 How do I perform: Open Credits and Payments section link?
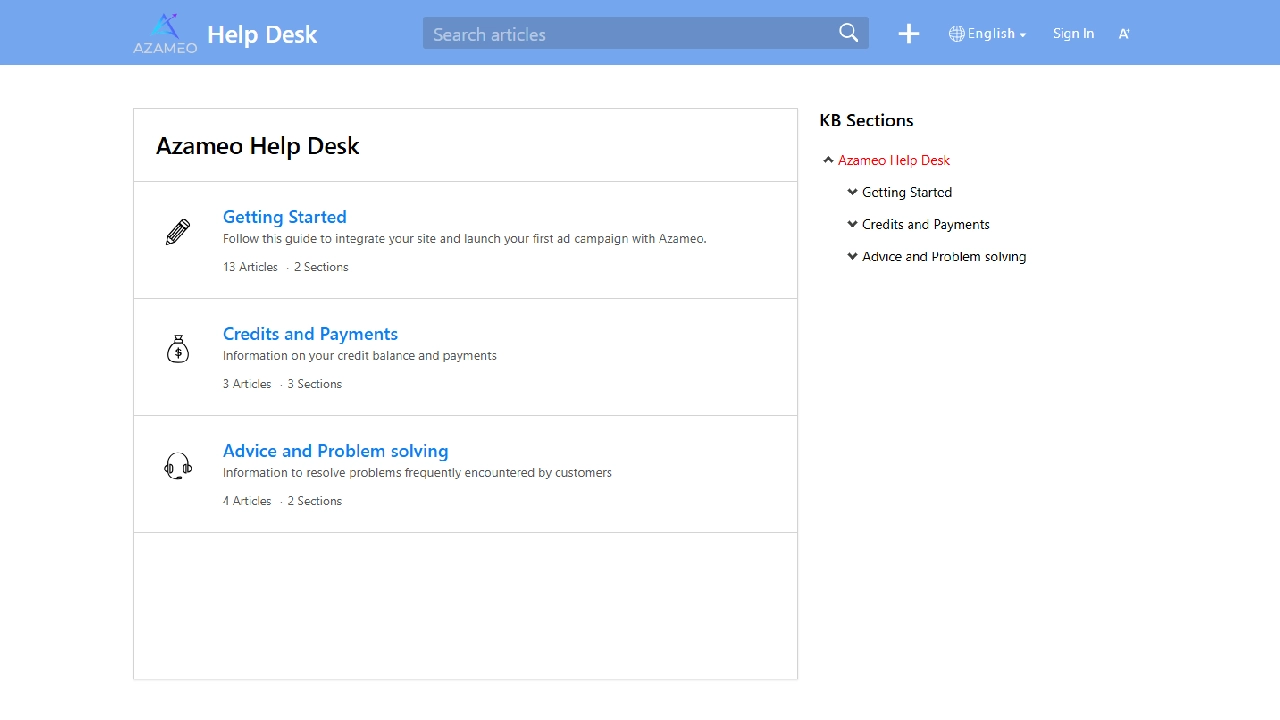[310, 334]
